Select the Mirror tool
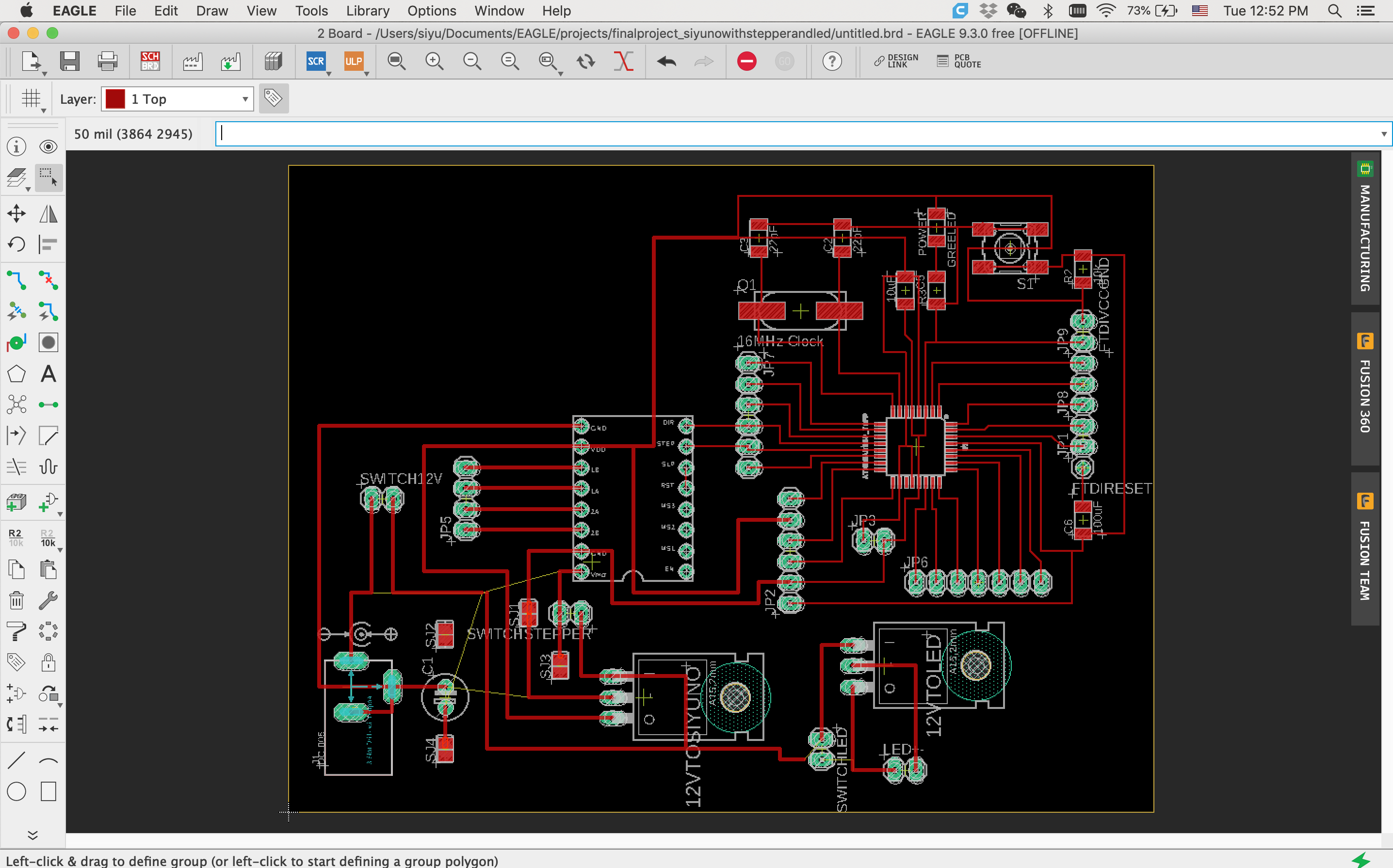Viewport: 1393px width, 868px height. tap(48, 213)
